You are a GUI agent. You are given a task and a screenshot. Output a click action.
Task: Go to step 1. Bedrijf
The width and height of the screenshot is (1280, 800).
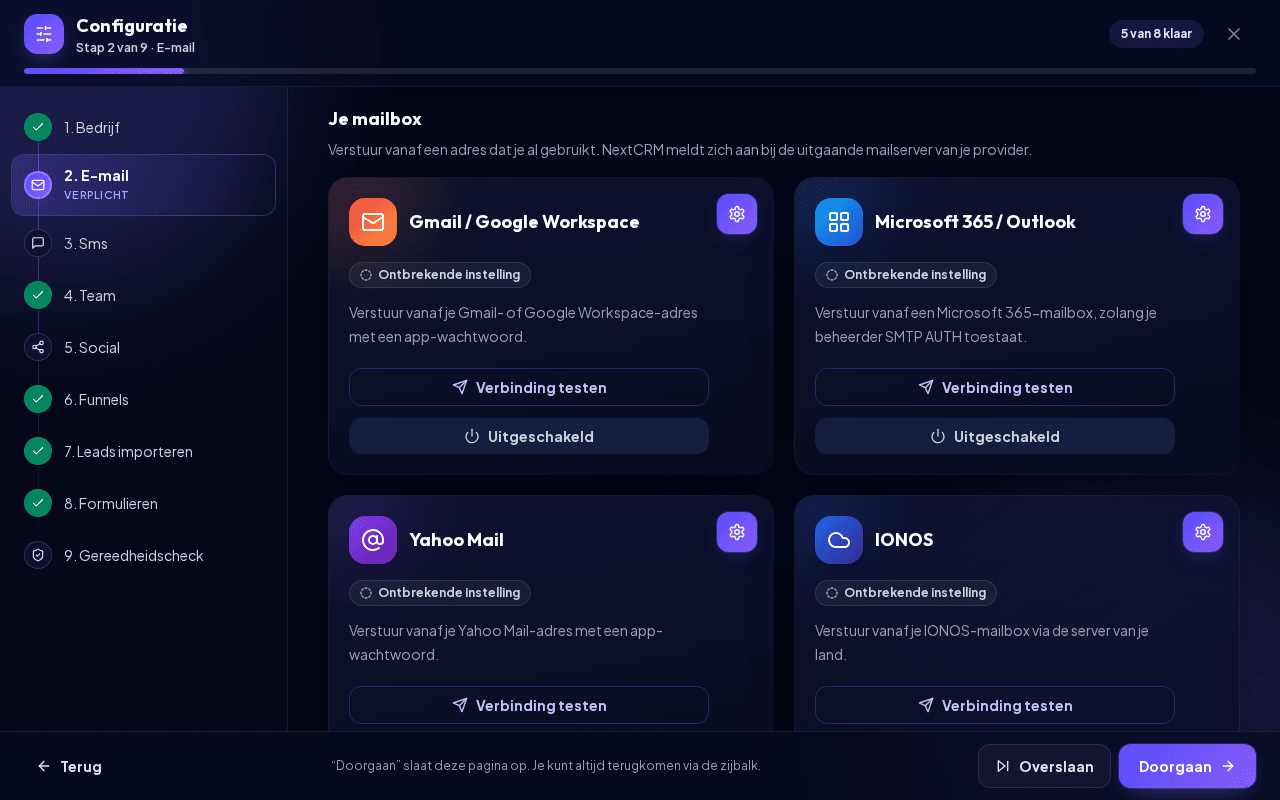click(143, 127)
